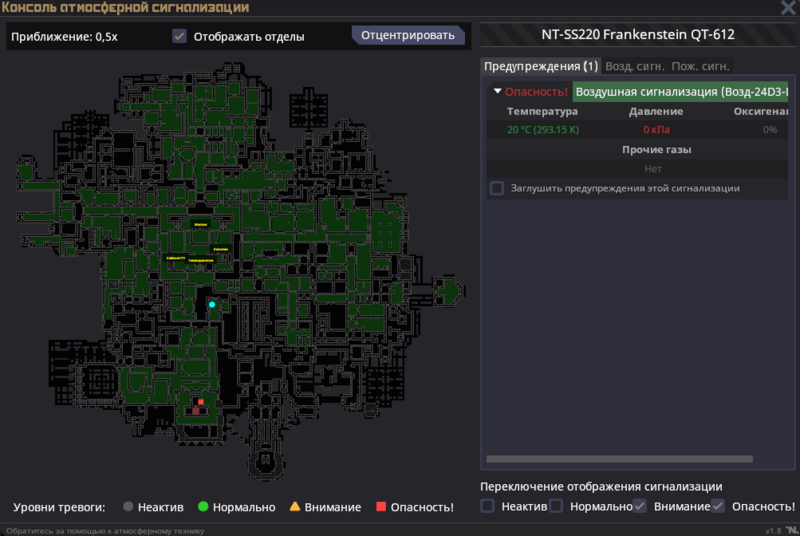
Task: Click the cyan console marker on the map
Action: coord(212,304)
